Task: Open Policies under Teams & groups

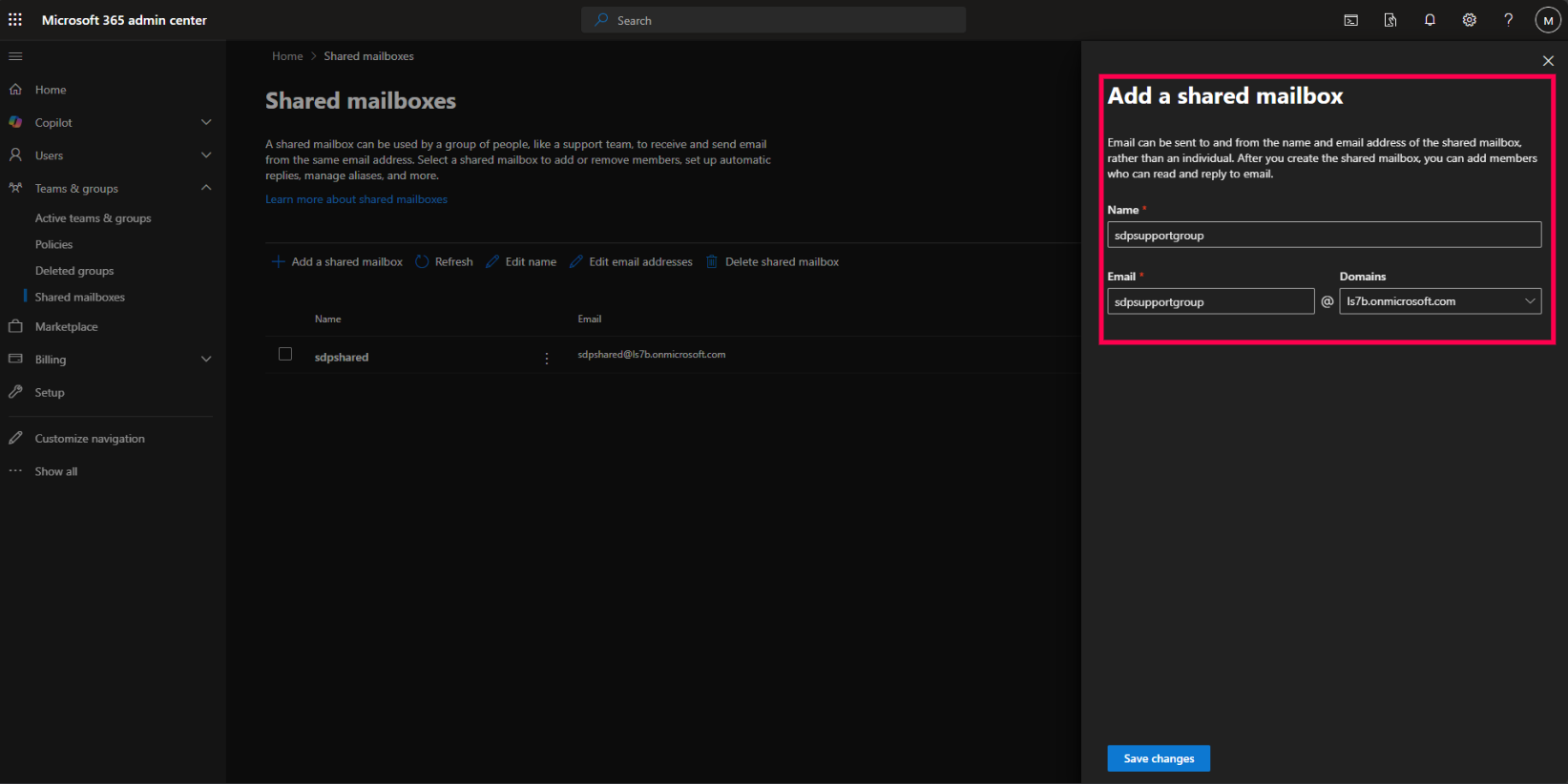Action: coord(53,244)
